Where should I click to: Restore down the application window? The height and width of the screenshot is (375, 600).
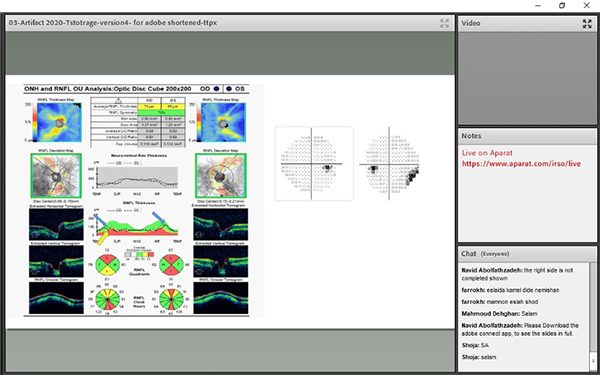point(562,5)
